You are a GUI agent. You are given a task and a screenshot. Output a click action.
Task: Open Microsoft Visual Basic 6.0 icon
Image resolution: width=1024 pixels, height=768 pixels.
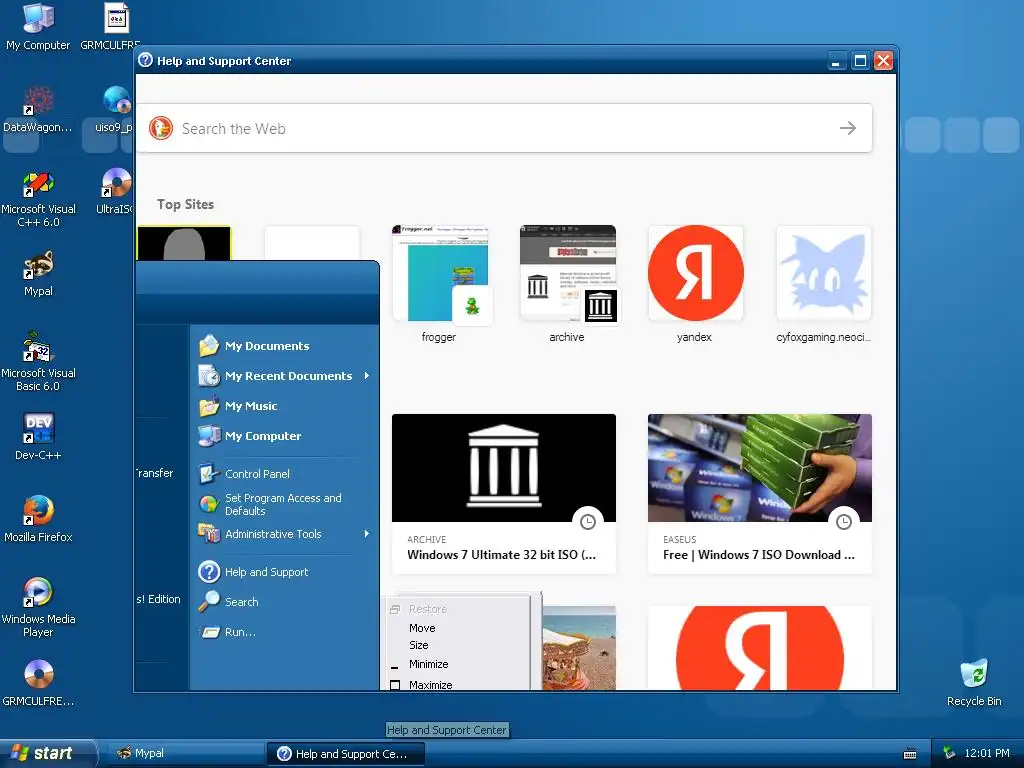tap(38, 361)
